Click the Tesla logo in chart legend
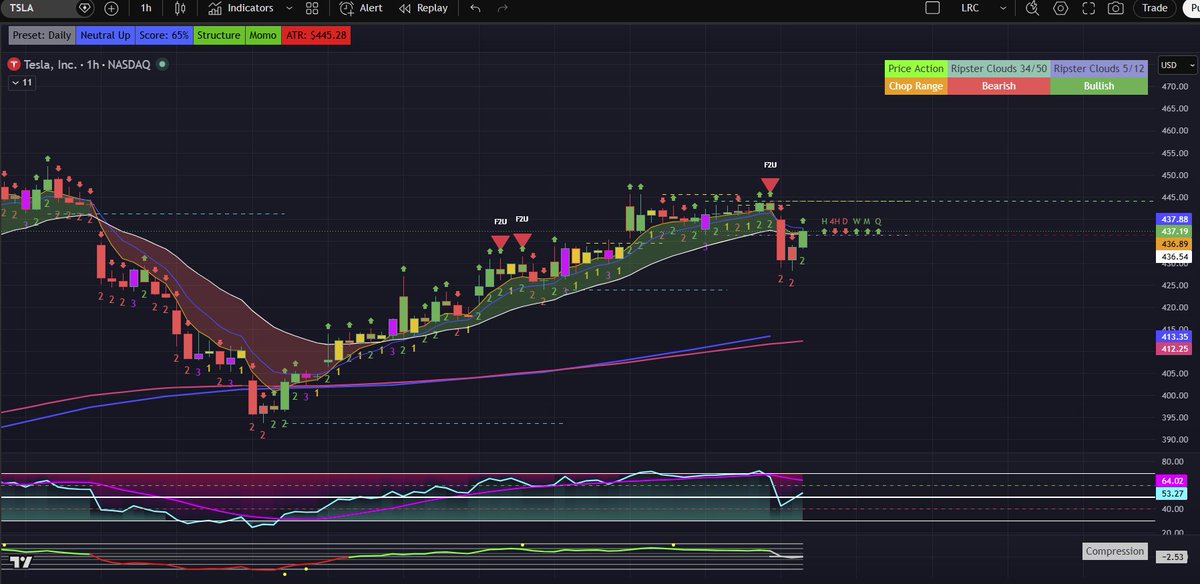The image size is (1200, 584). [x=13, y=64]
